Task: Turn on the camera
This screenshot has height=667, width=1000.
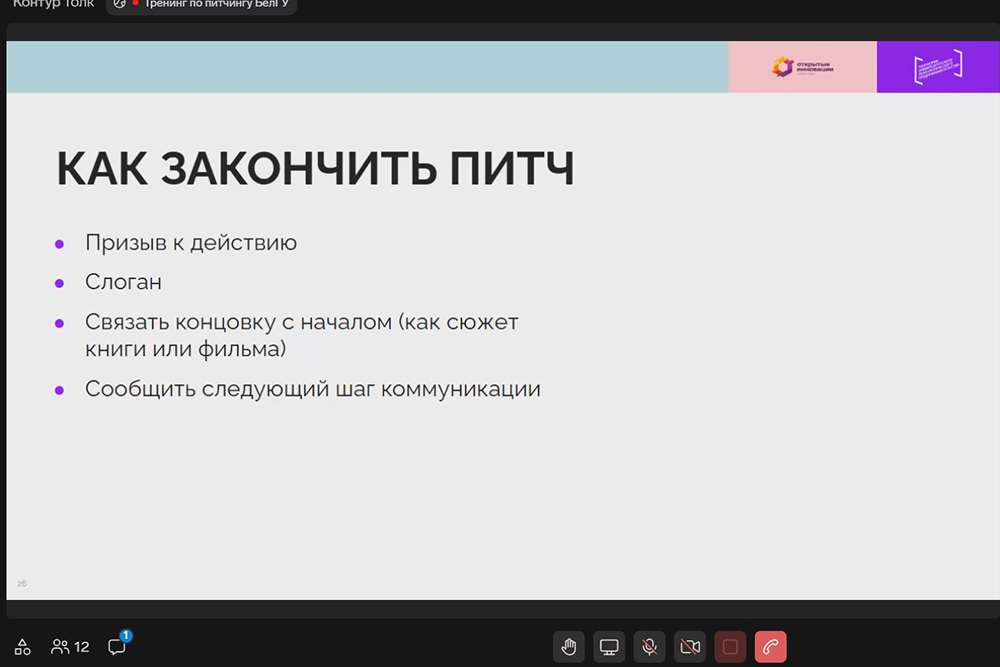Action: 689,647
